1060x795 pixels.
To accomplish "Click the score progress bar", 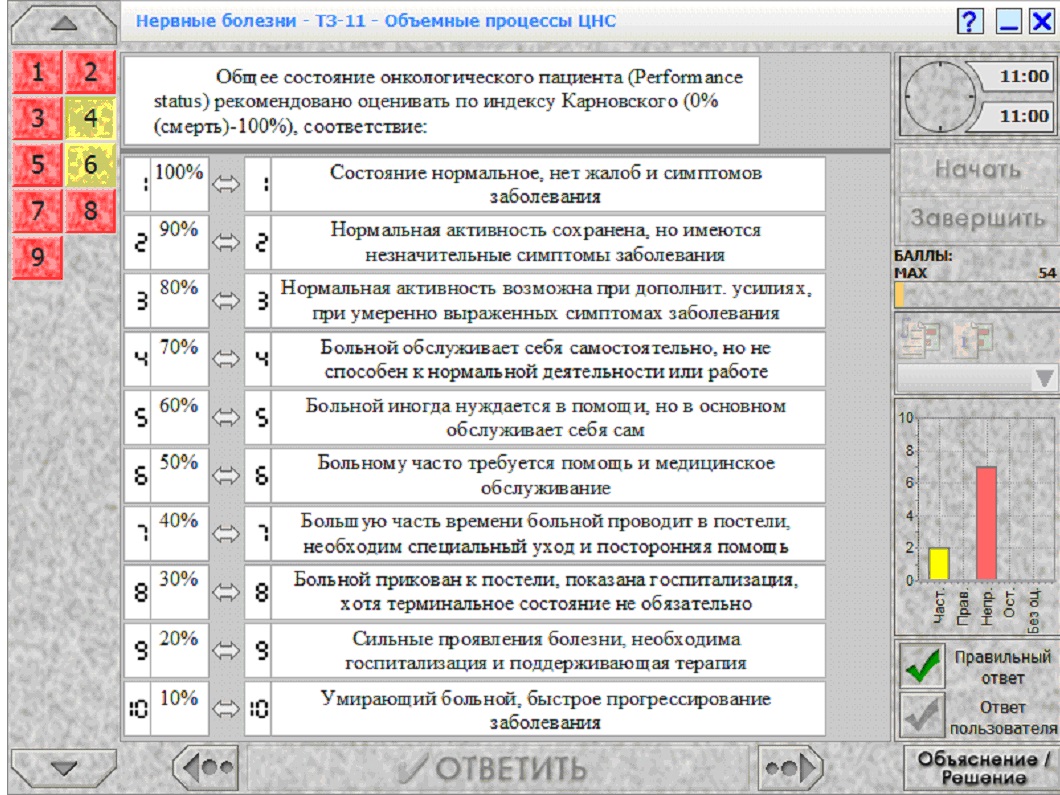I will [x=976, y=295].
